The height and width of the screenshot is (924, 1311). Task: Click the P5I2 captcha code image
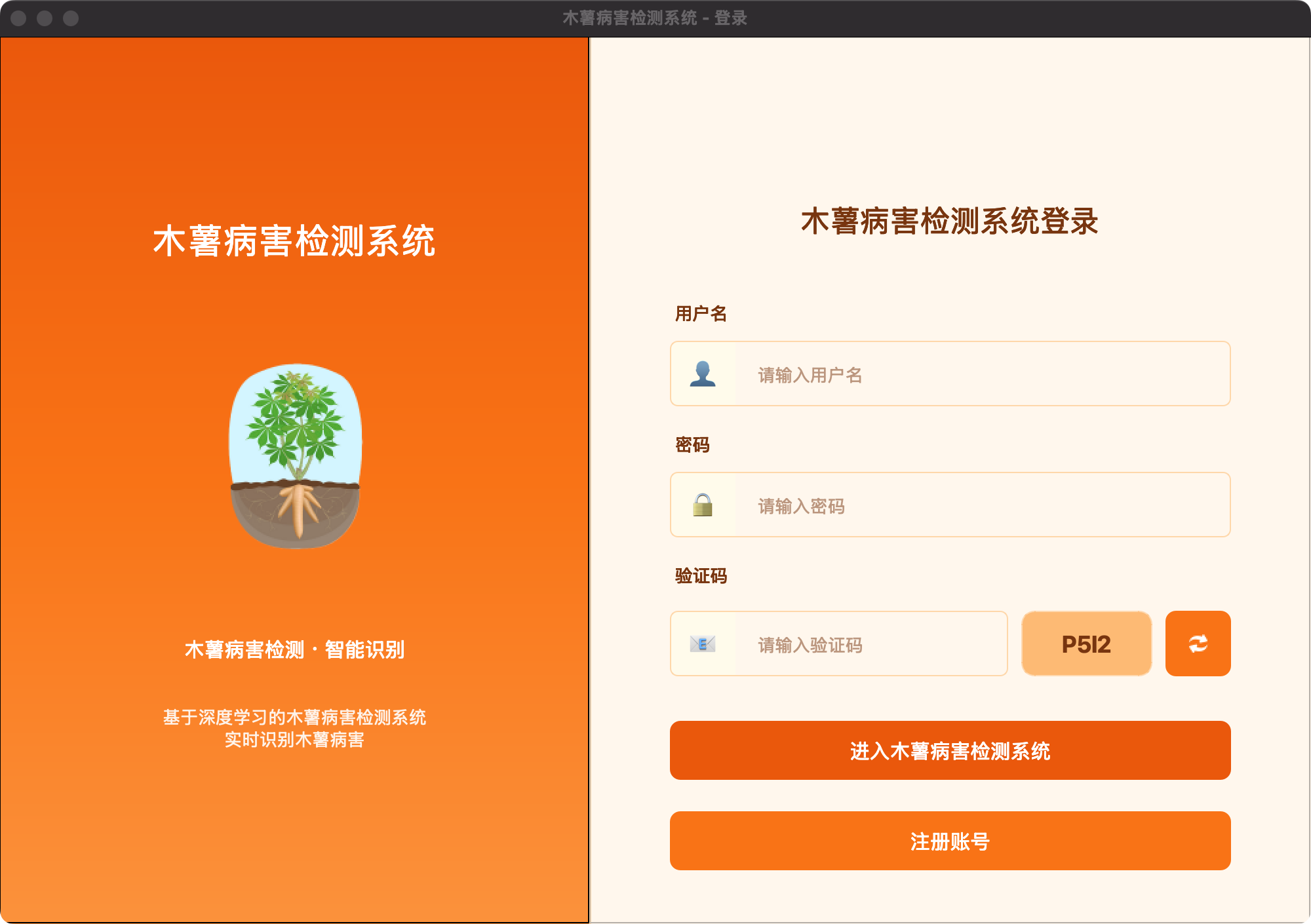pos(1086,644)
